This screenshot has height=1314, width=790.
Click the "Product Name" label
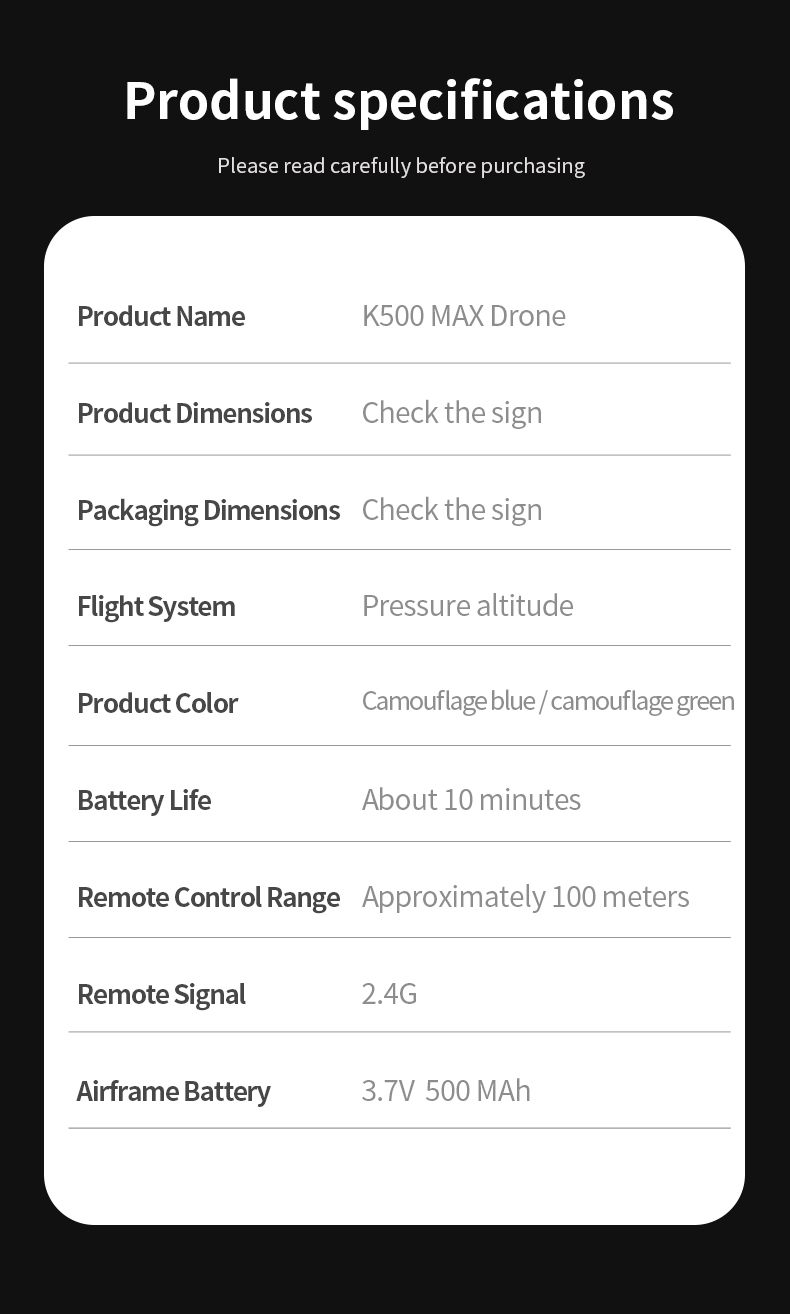pos(161,316)
